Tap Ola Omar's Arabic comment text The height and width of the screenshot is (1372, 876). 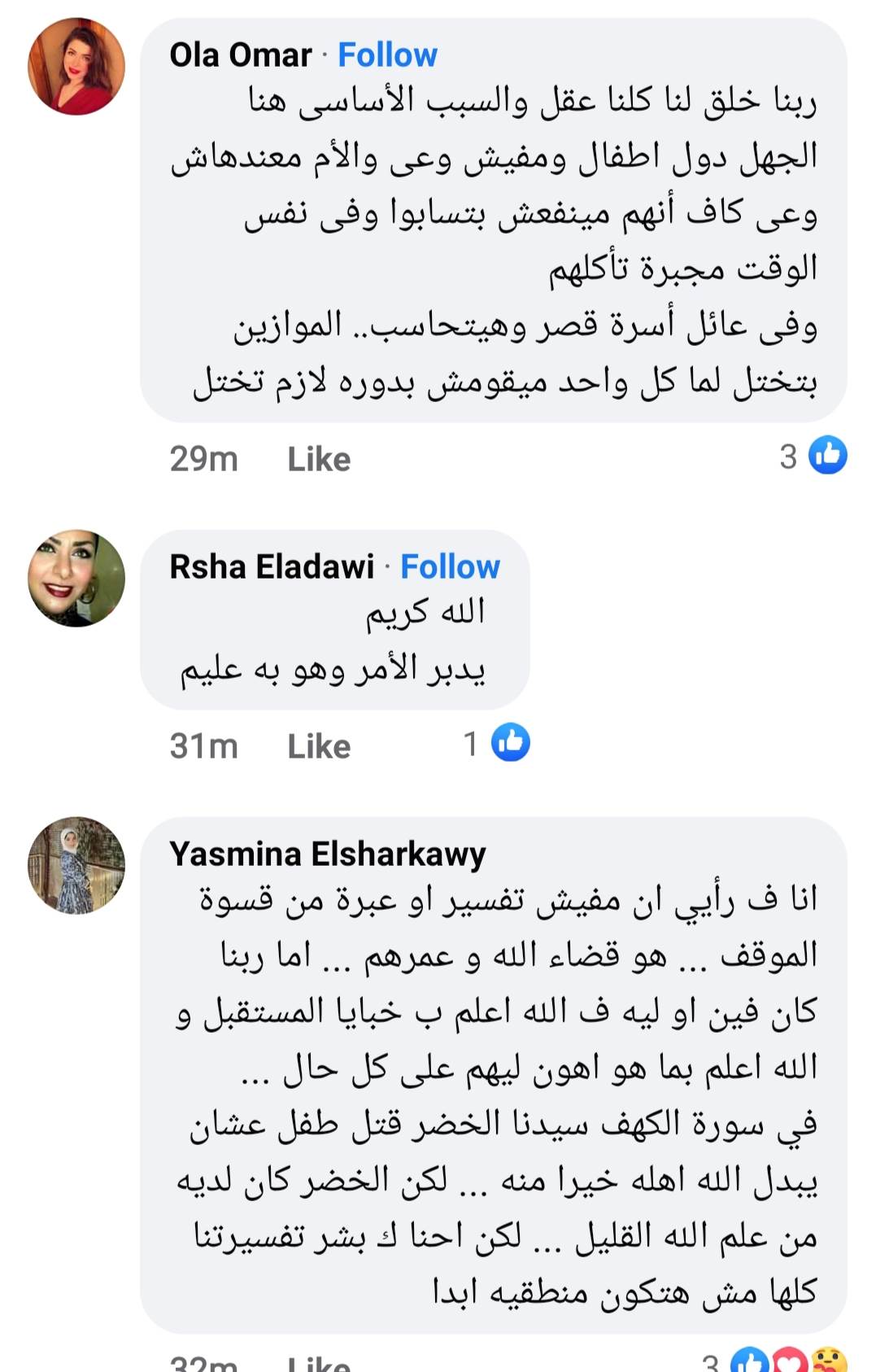point(504,240)
